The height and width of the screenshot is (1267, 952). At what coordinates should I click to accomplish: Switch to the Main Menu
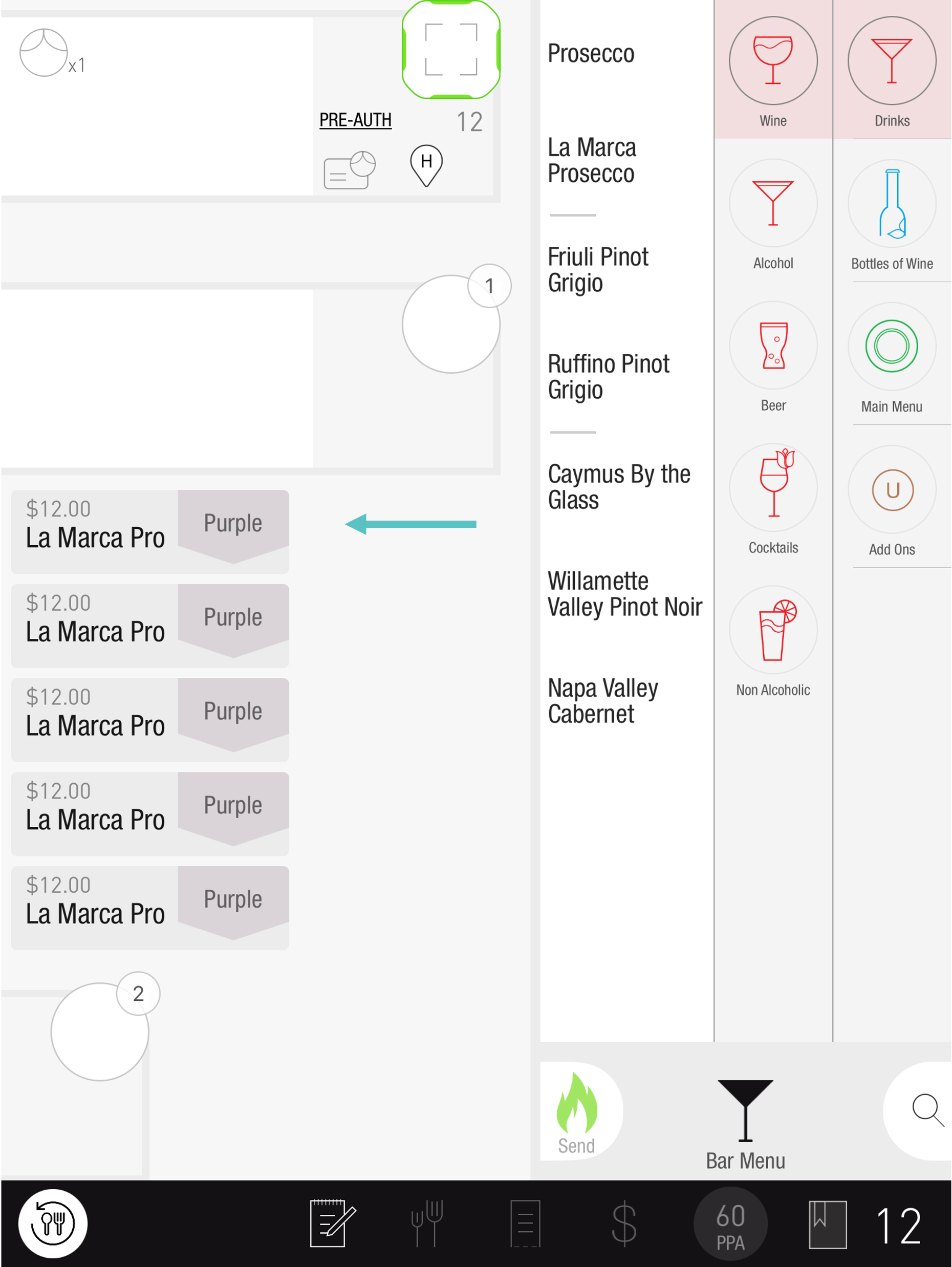891,347
